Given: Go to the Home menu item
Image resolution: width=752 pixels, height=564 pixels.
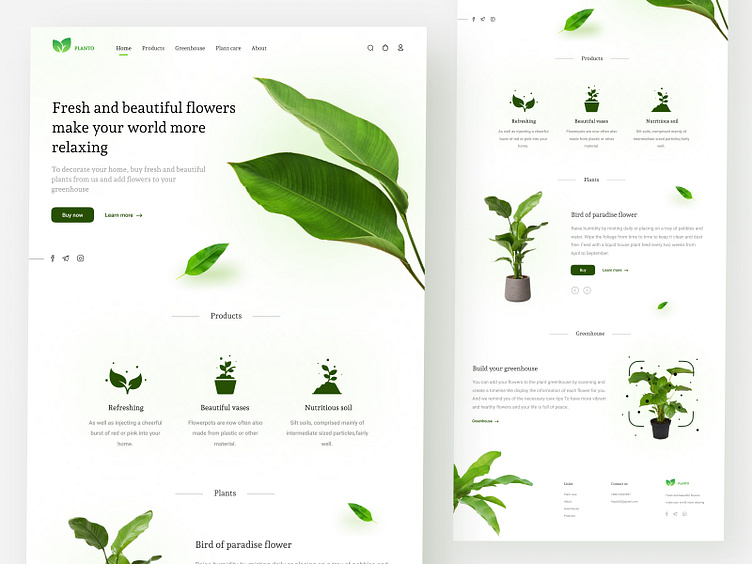Looking at the screenshot, I should click(124, 48).
